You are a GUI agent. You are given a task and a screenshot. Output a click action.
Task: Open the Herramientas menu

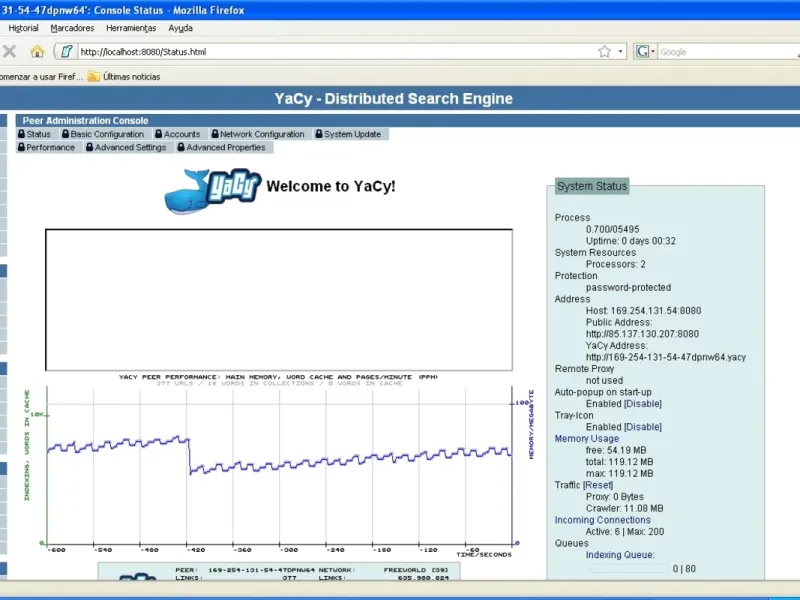click(x=131, y=28)
